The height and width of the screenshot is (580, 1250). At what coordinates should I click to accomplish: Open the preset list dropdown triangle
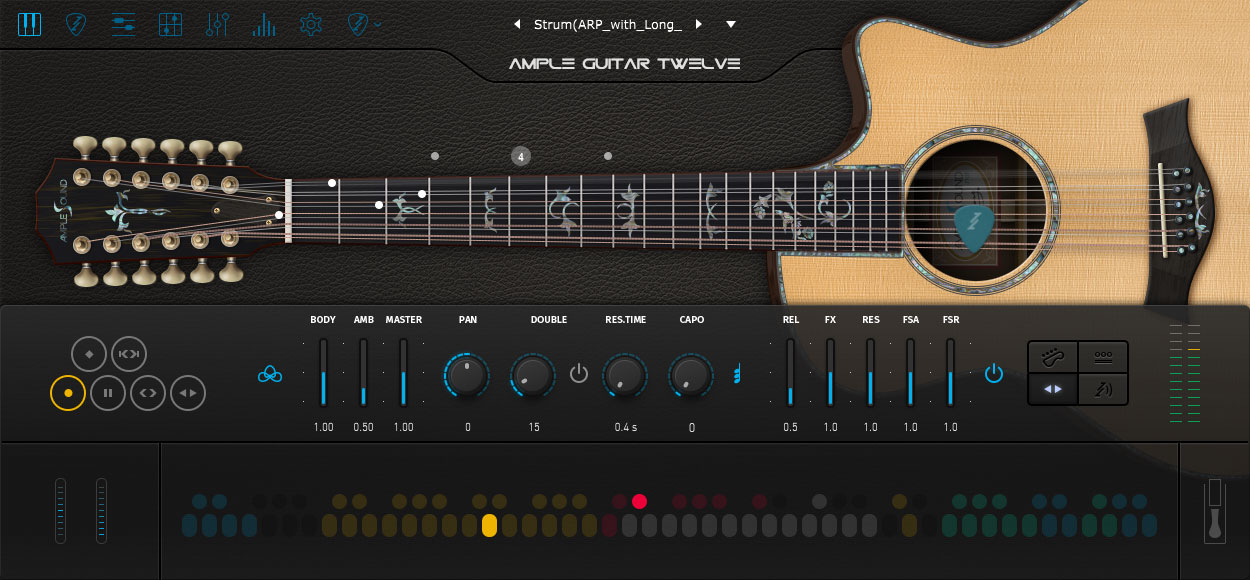(x=731, y=24)
